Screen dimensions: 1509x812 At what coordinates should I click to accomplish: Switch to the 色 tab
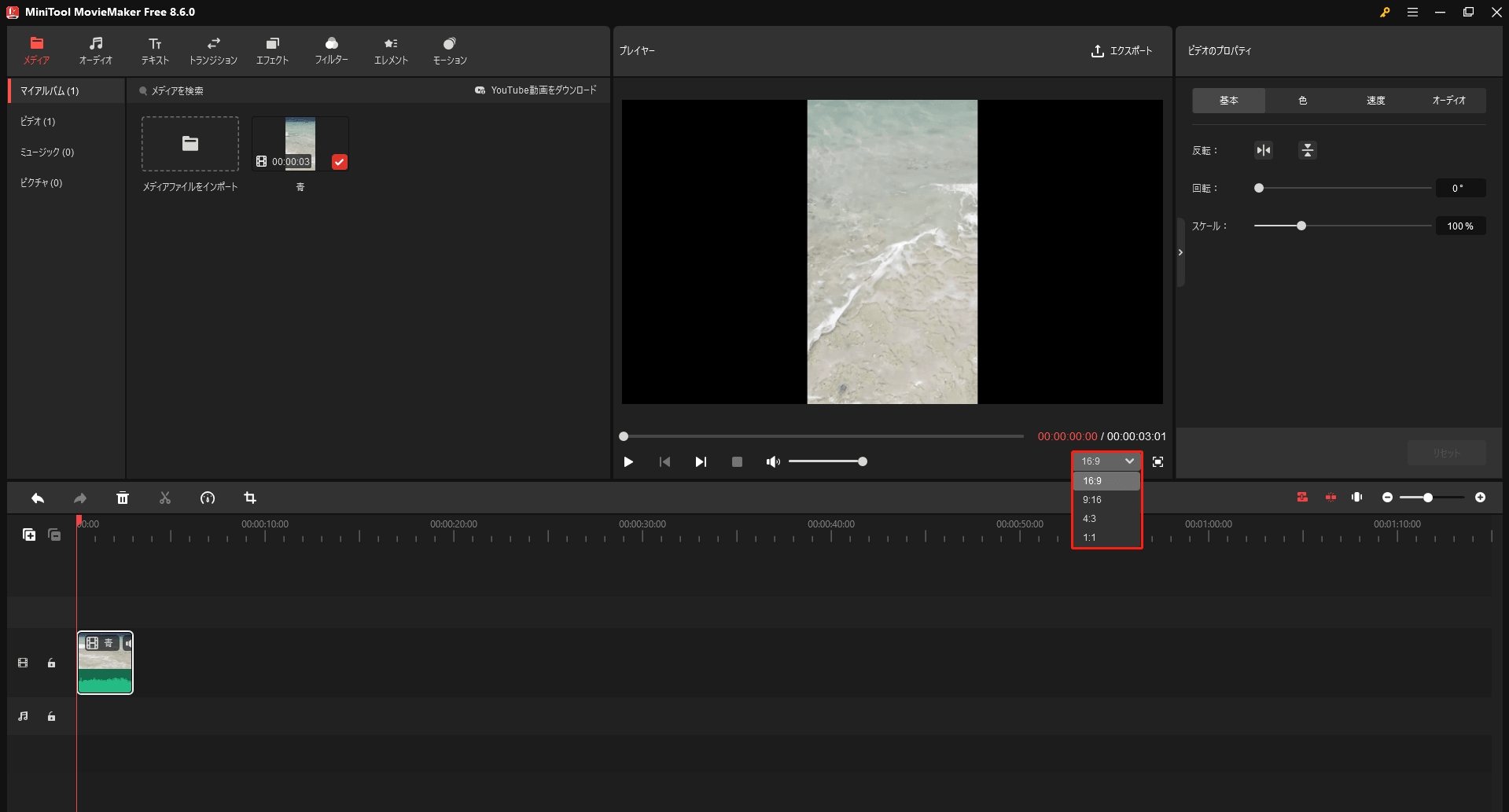coord(1302,100)
